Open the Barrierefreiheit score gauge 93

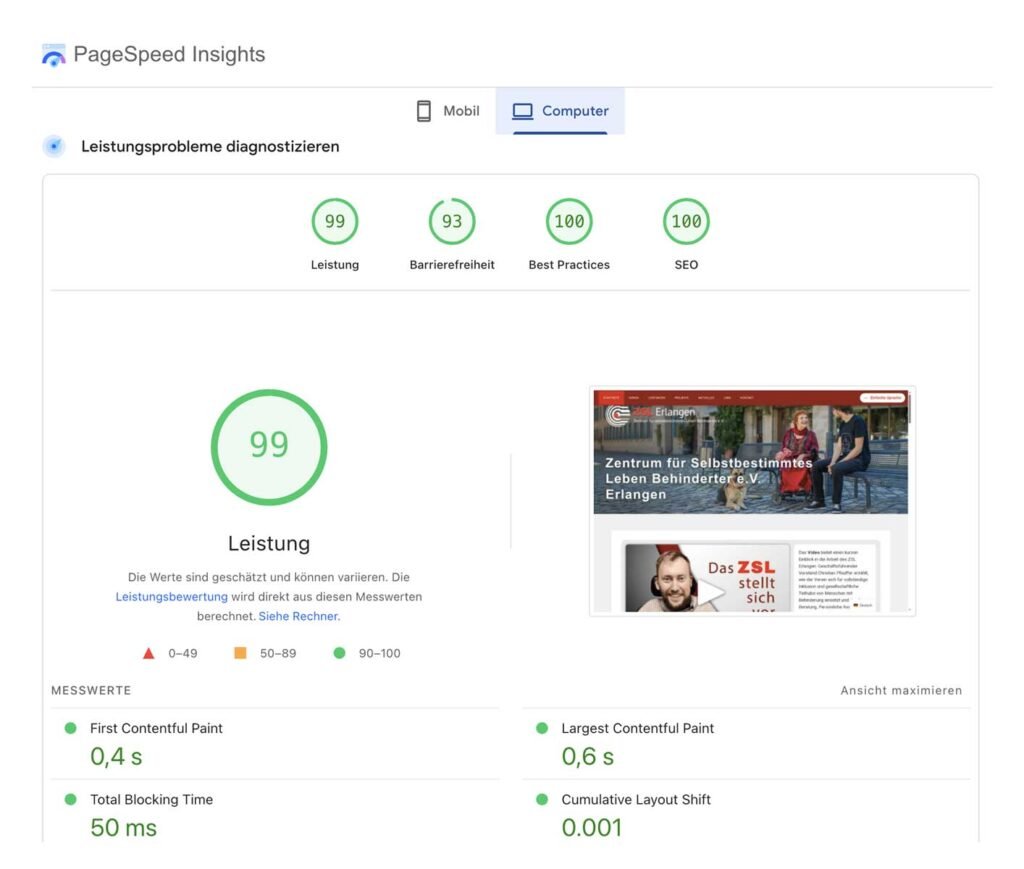point(452,221)
